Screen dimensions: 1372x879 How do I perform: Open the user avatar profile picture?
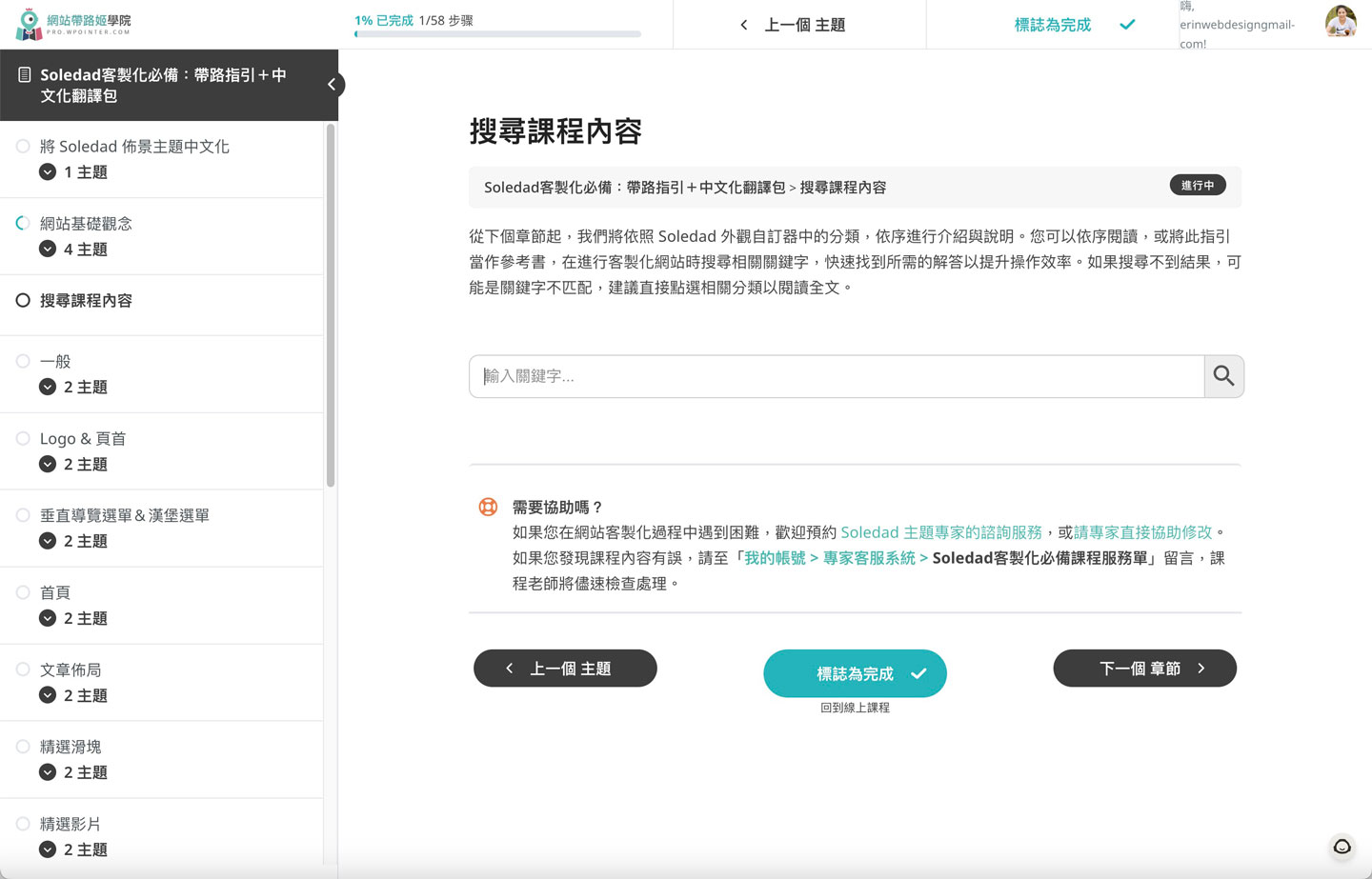click(x=1341, y=21)
